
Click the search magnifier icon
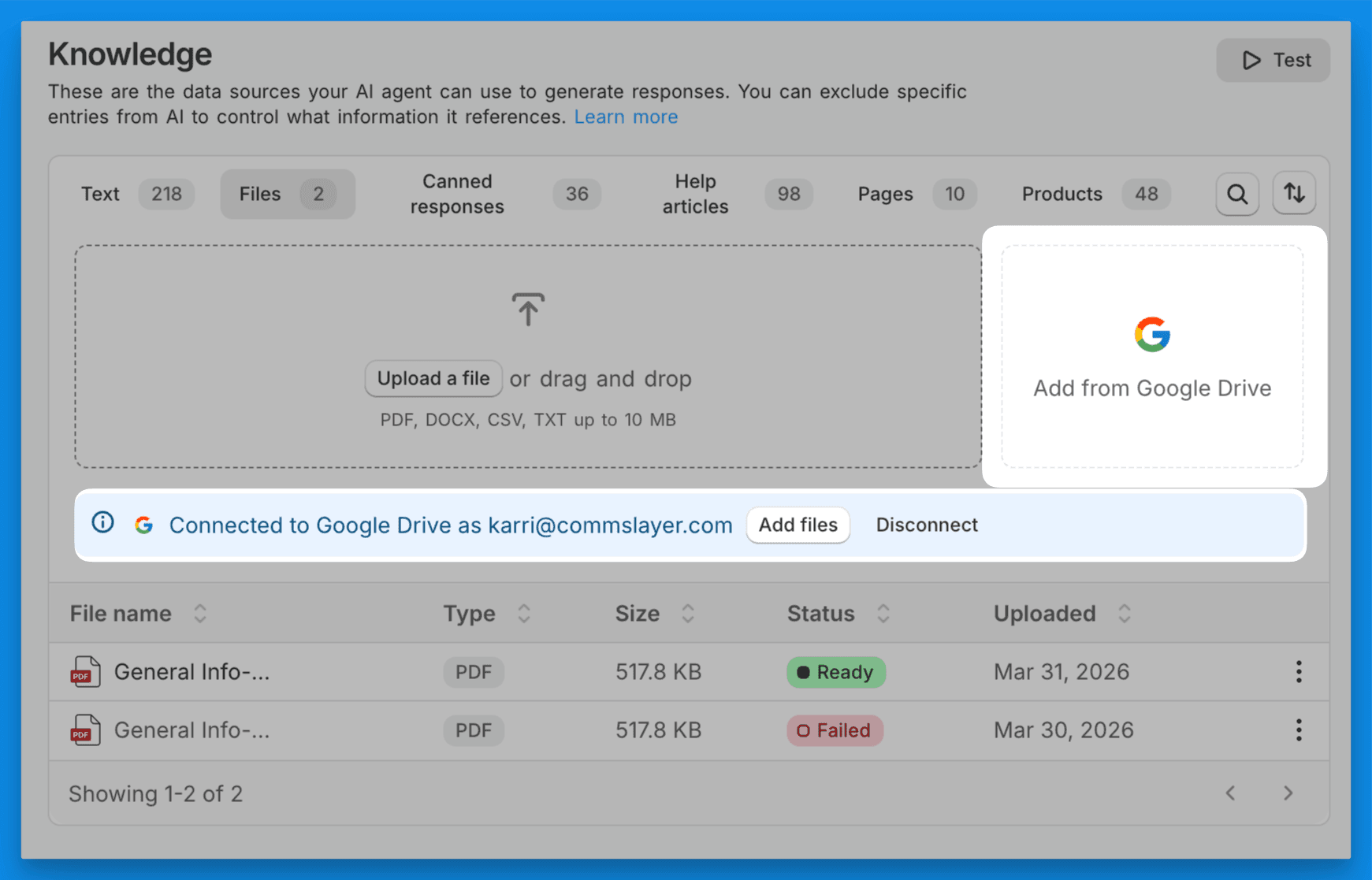click(x=1237, y=194)
